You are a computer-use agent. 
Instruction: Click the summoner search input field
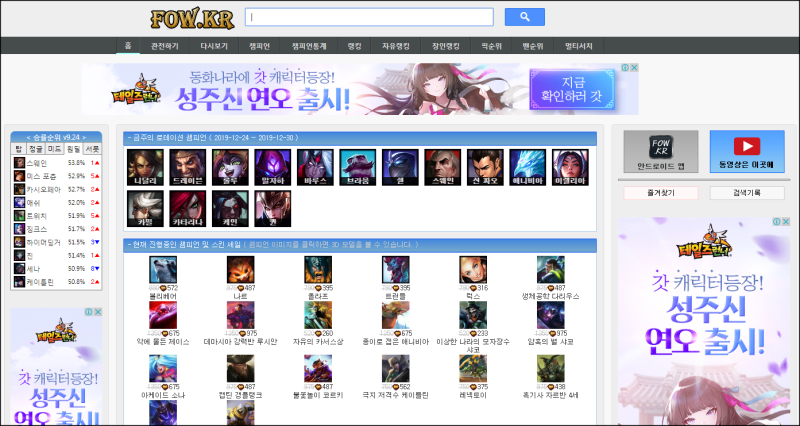[369, 17]
